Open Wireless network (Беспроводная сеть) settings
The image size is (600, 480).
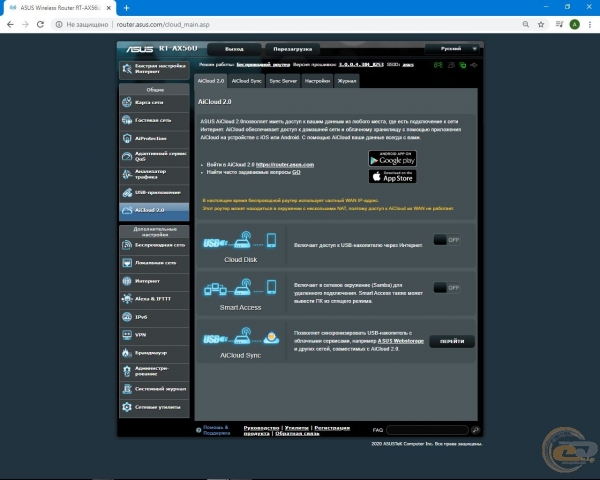(x=154, y=245)
